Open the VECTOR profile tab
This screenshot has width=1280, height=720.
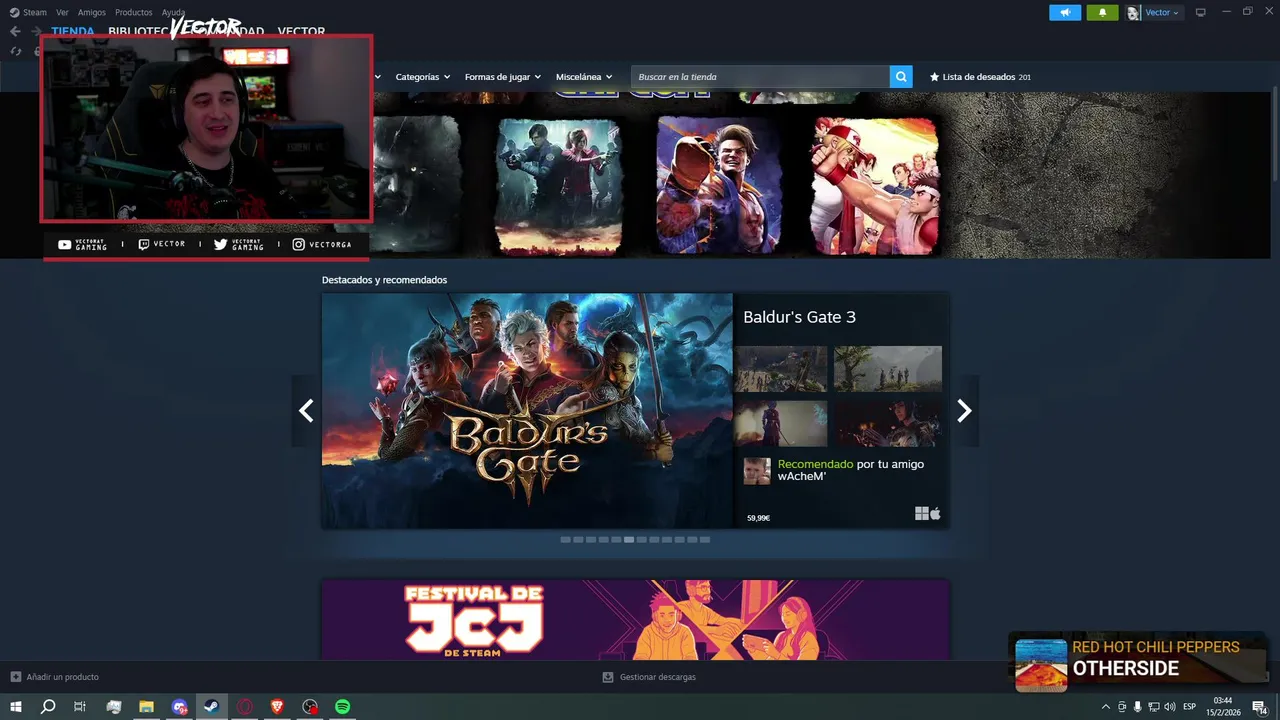point(301,32)
